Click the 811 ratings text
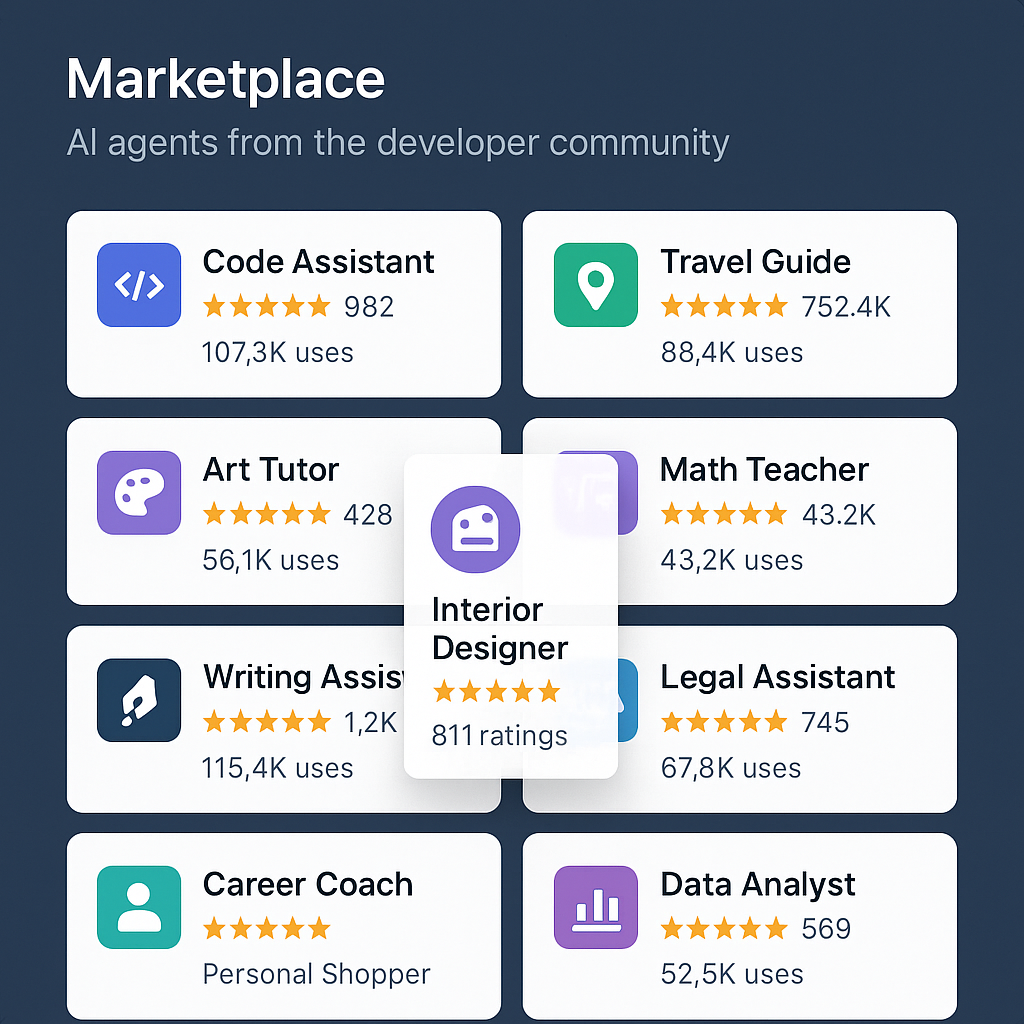 pos(500,736)
